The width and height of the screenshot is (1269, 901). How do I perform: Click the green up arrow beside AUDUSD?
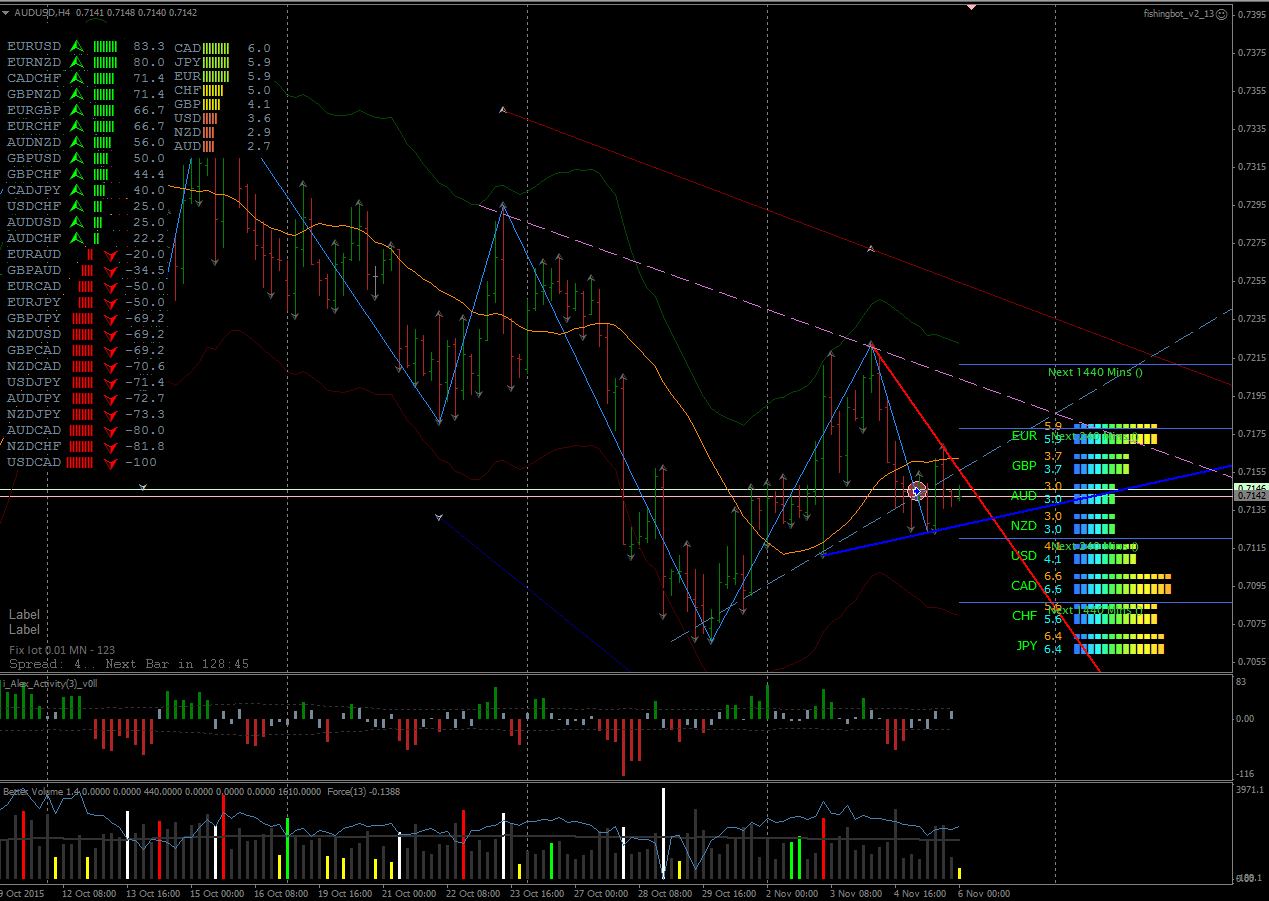pos(75,222)
